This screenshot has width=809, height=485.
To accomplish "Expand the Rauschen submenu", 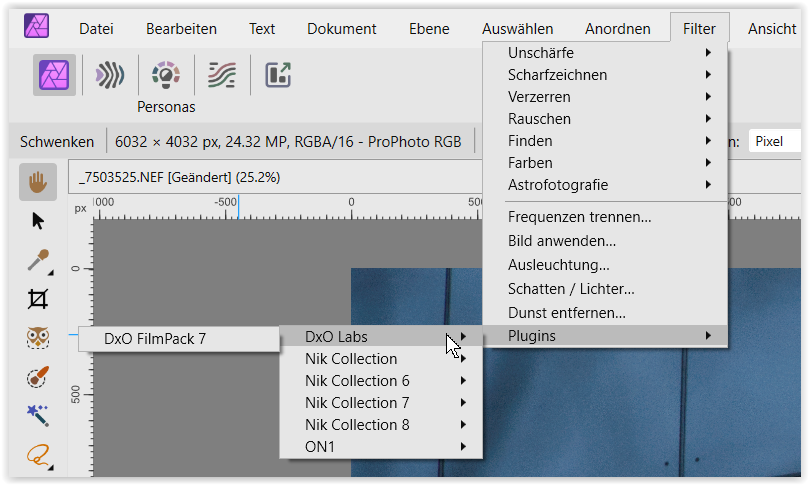I will [x=605, y=119].
